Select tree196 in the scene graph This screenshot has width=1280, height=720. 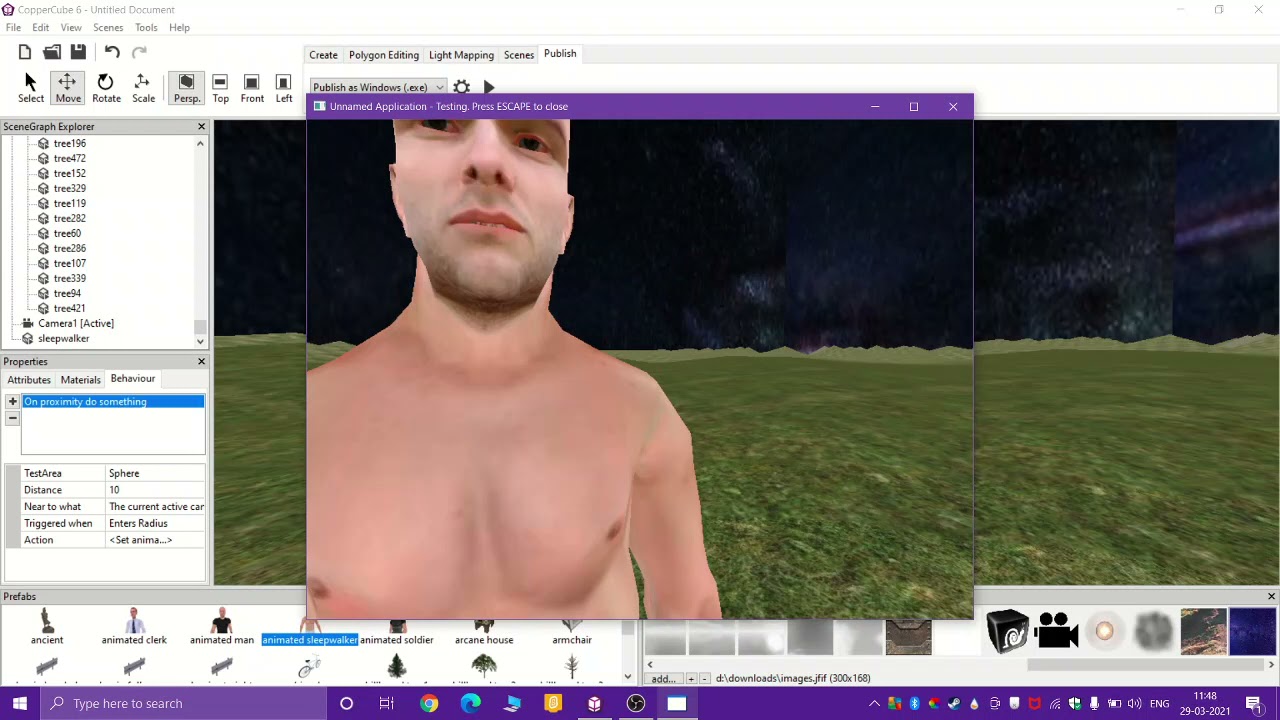pos(69,143)
